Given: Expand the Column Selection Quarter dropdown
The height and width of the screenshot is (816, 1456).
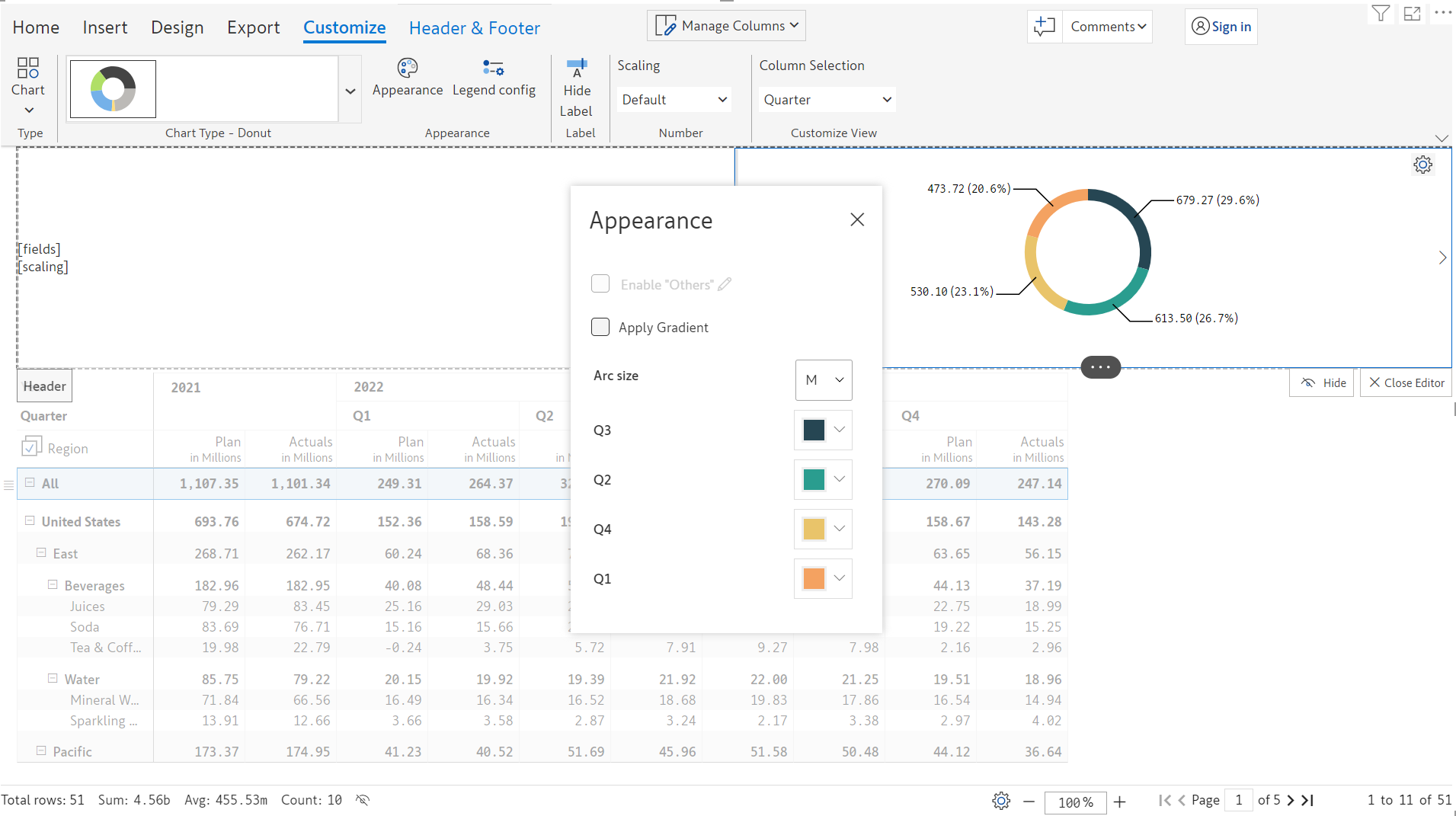Looking at the screenshot, I should click(x=827, y=100).
